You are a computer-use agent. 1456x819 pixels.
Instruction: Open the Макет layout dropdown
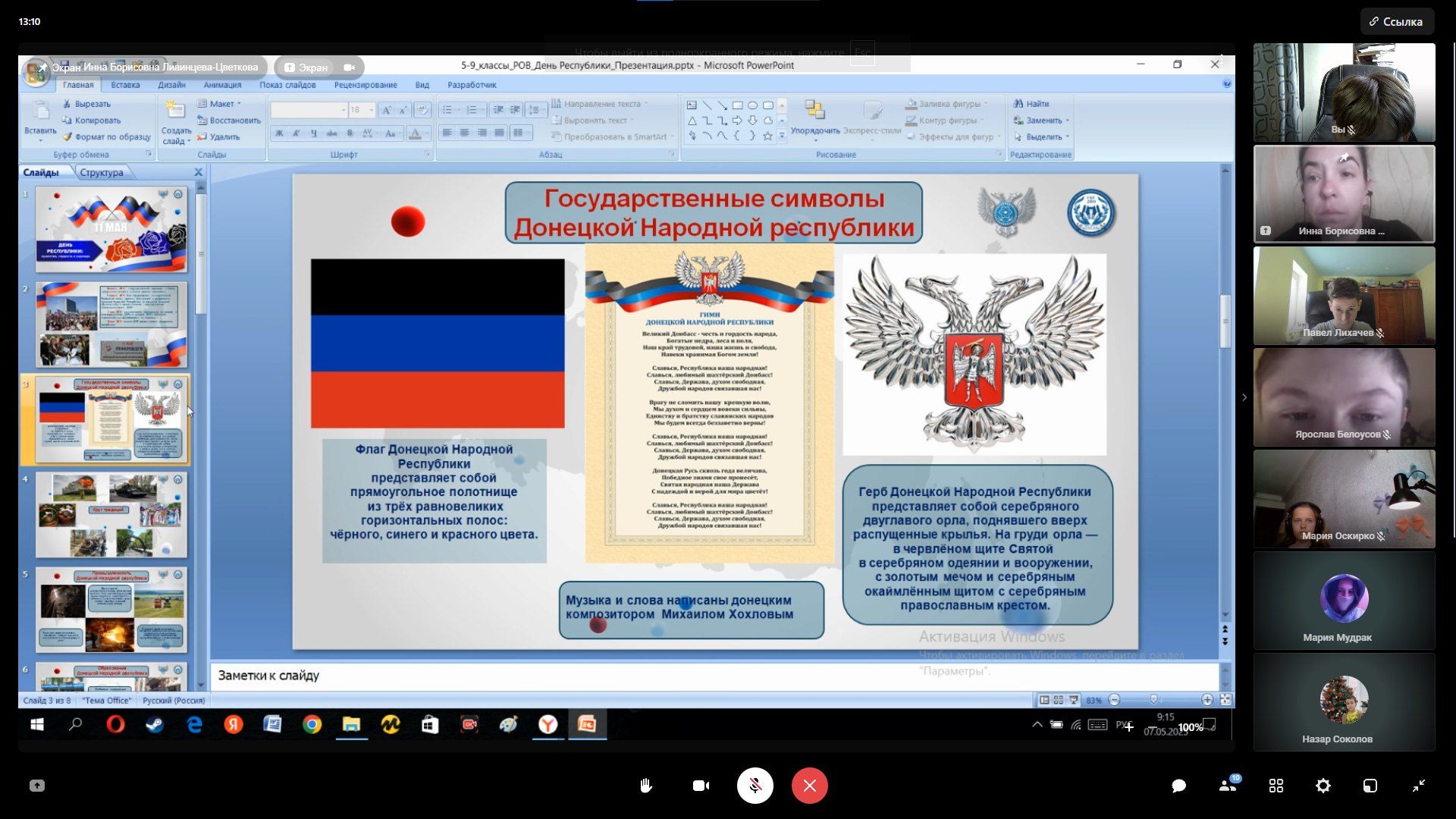[219, 104]
